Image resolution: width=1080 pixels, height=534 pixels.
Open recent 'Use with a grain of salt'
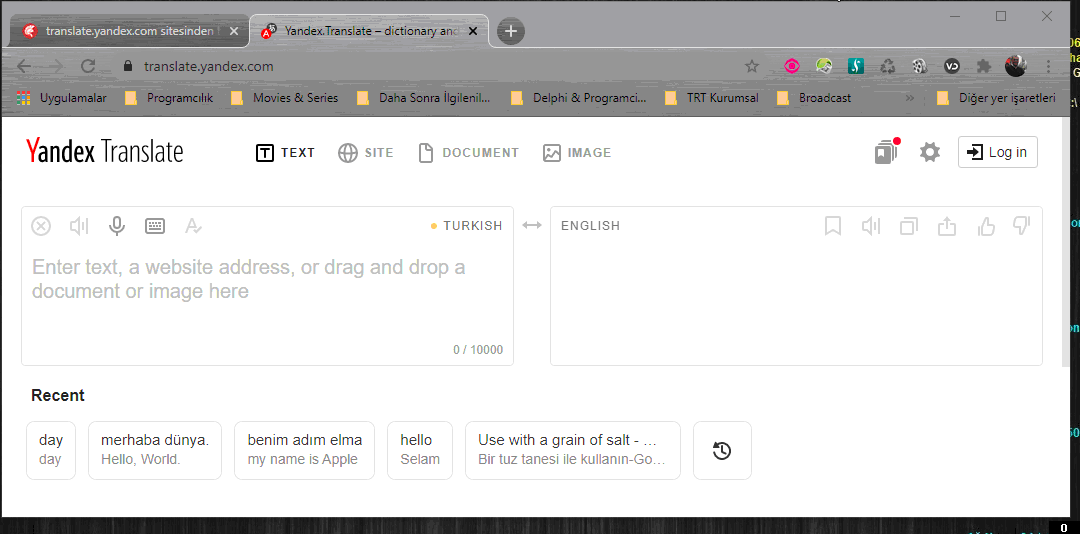(573, 451)
